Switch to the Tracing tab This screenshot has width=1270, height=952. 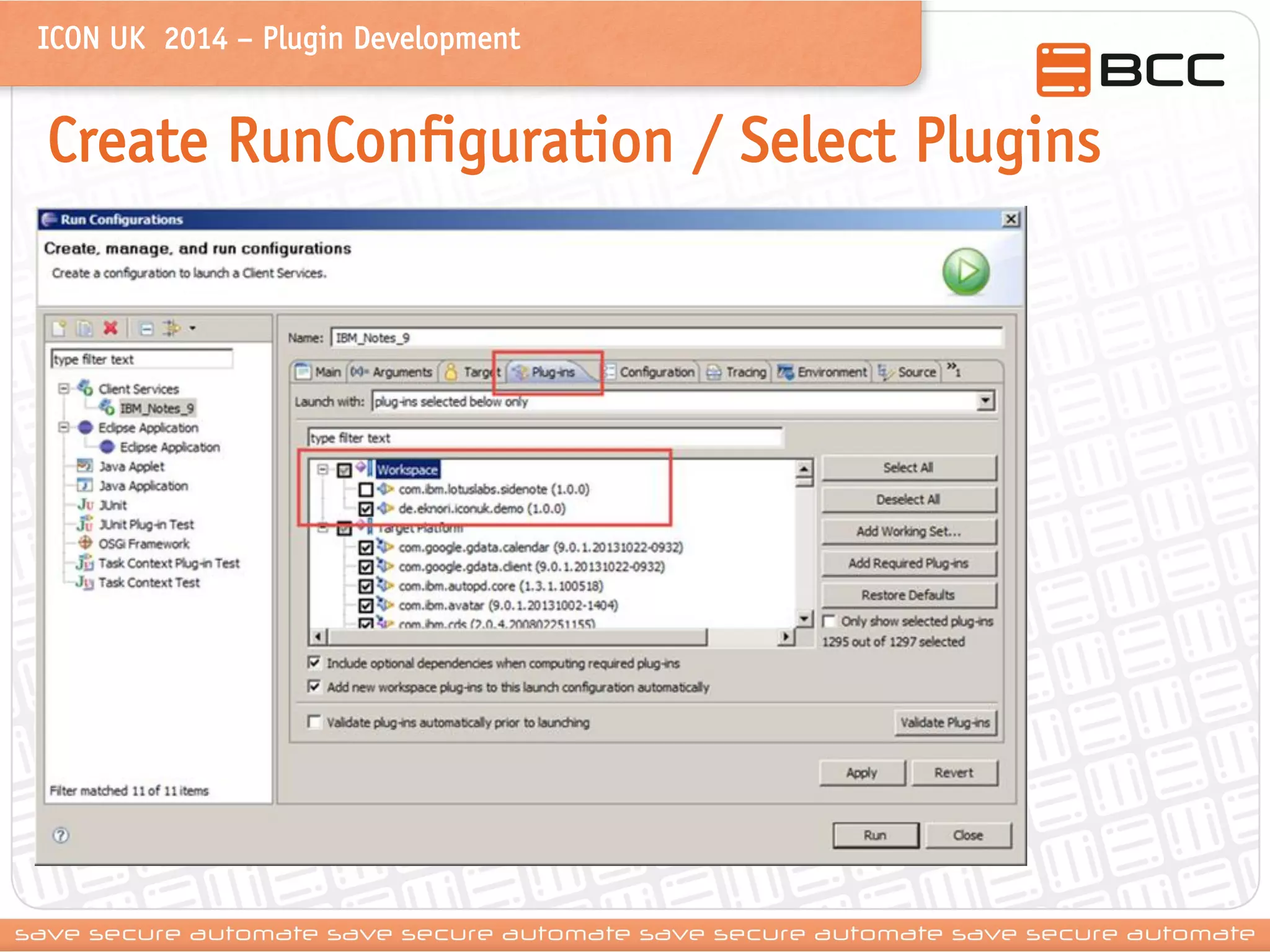click(x=737, y=372)
